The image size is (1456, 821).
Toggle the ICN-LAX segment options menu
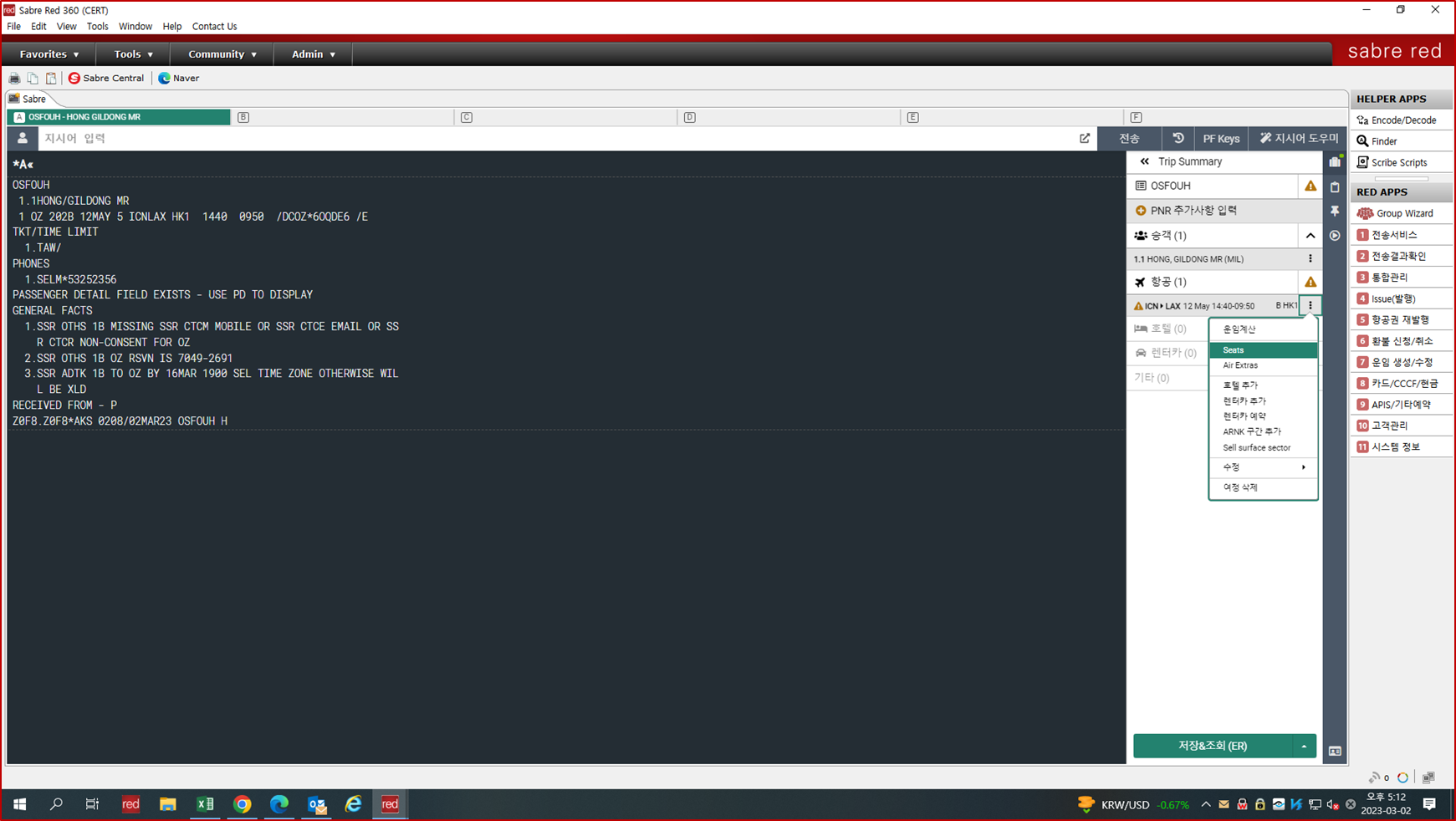click(x=1310, y=306)
